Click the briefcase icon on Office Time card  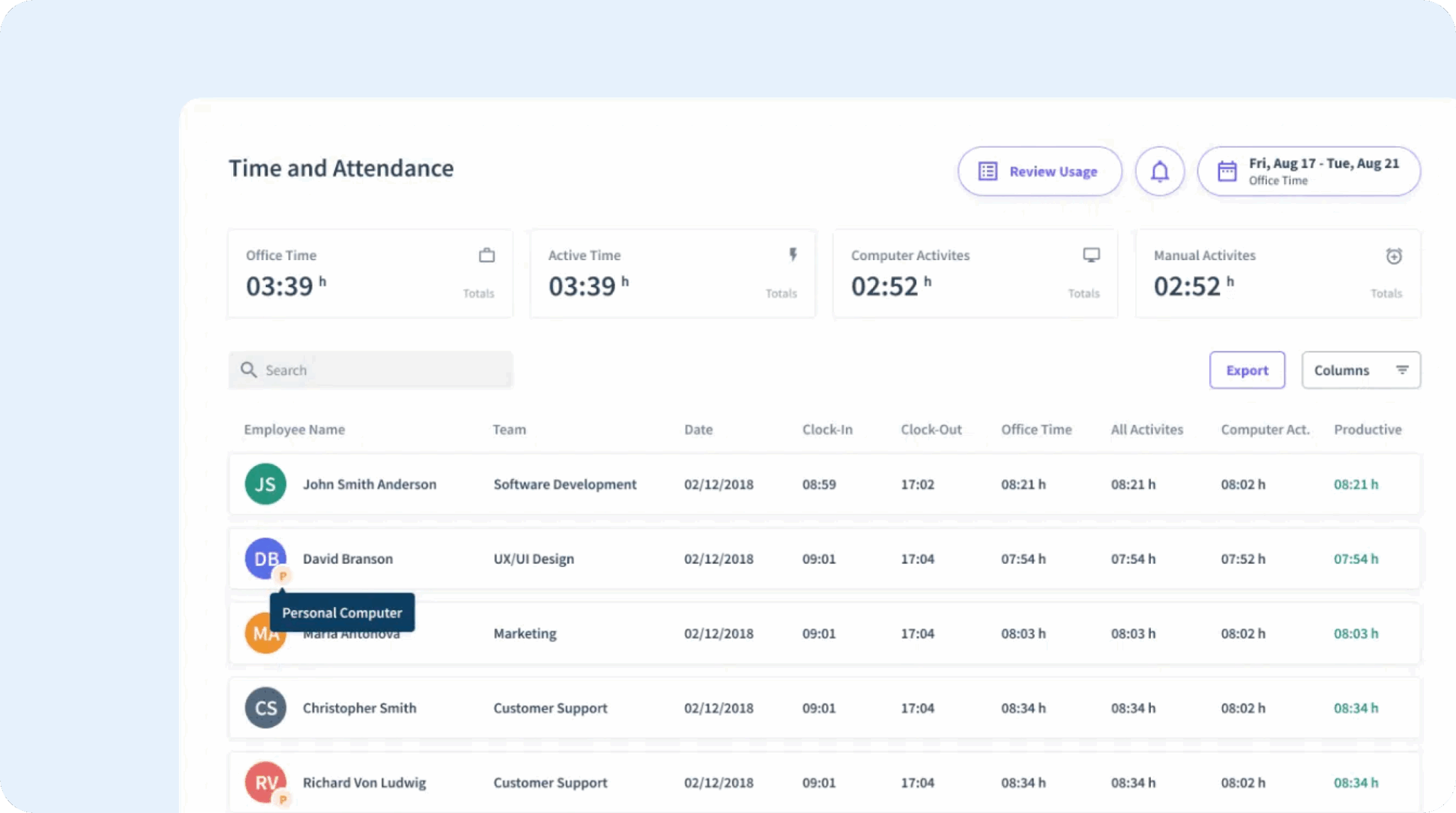(x=487, y=255)
